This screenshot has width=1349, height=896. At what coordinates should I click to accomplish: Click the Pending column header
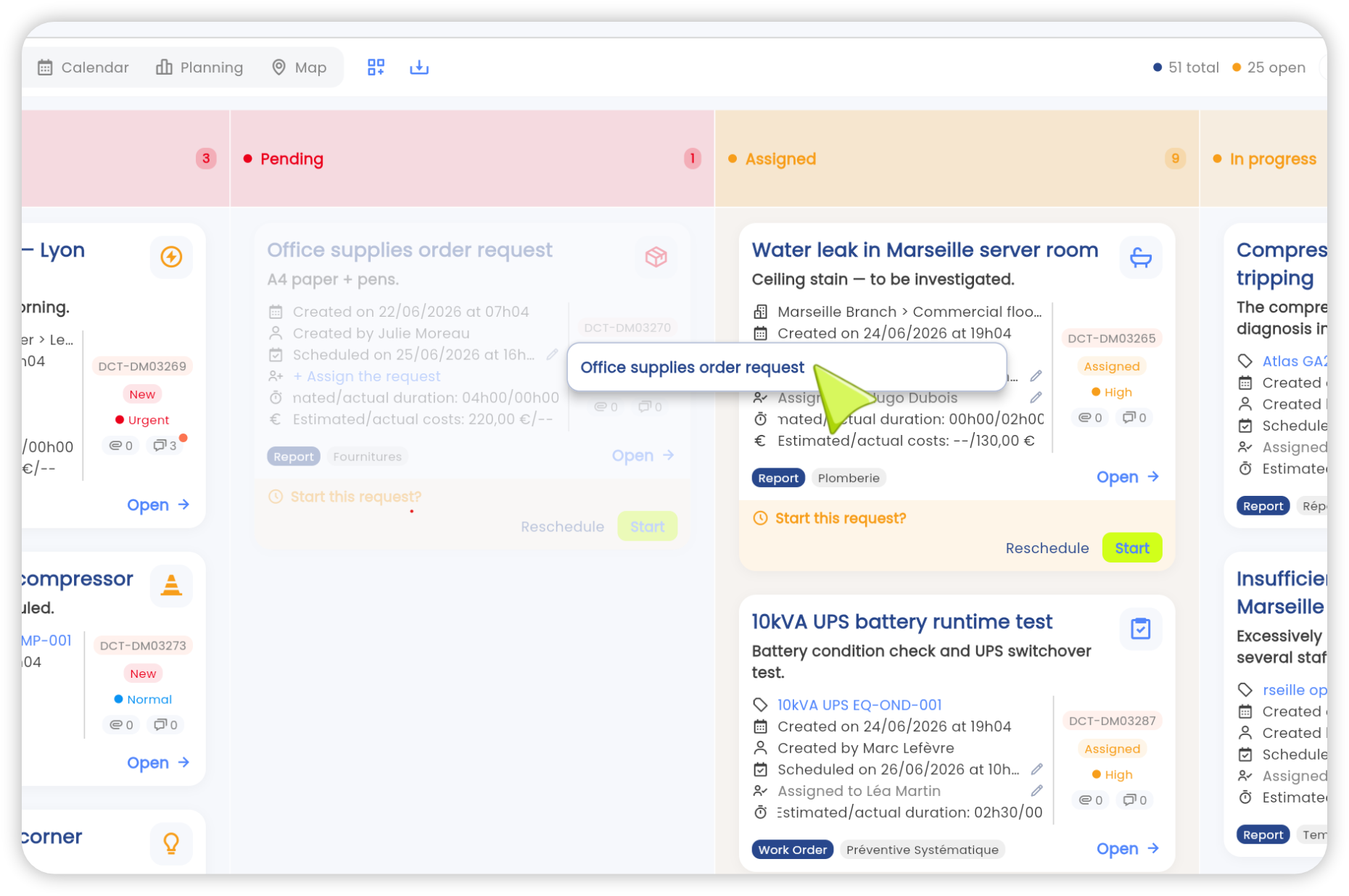[472, 159]
